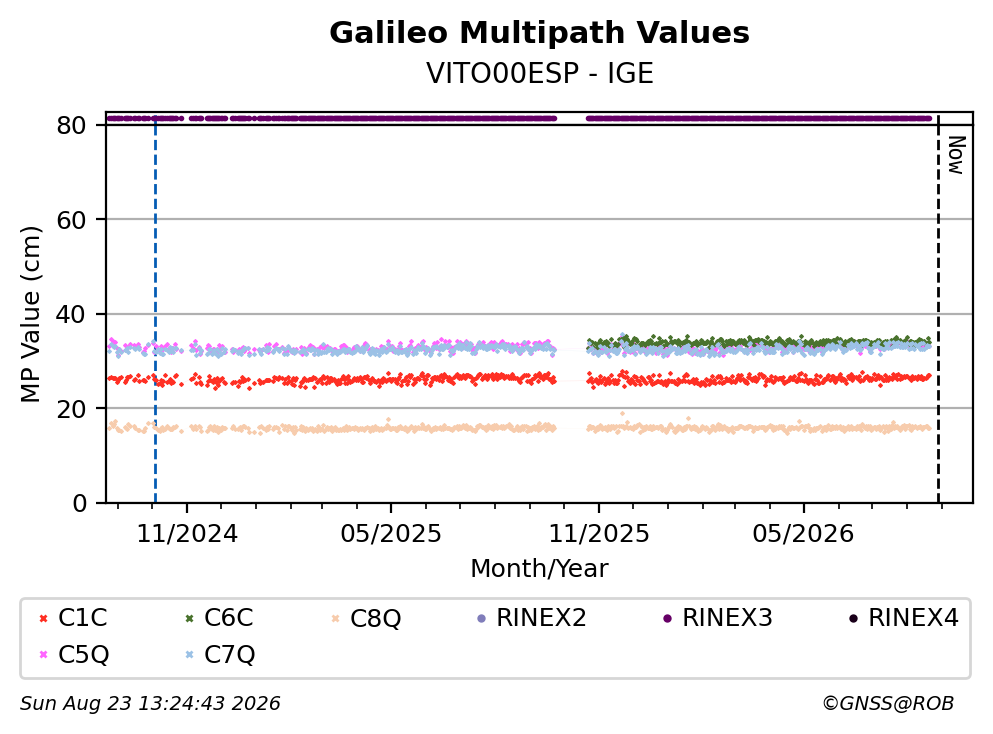Click the magenta C5Q legend marker
The width and height of the screenshot is (993, 734).
[43, 655]
